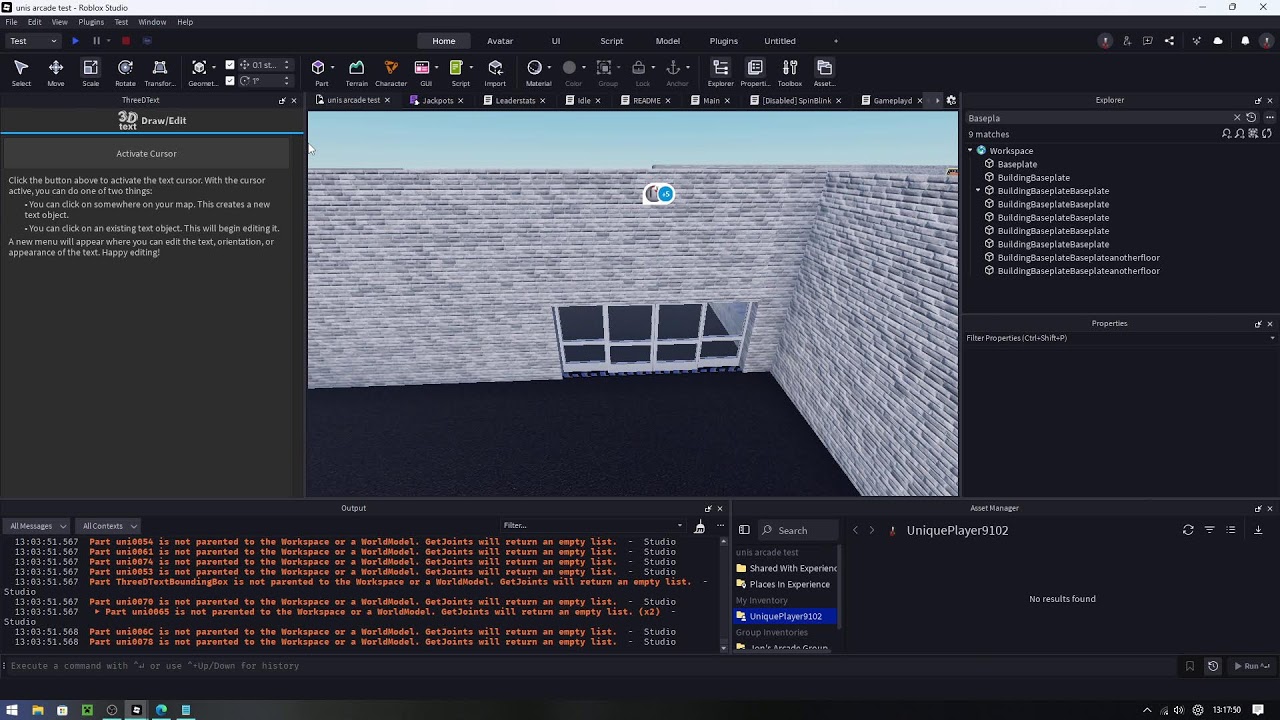Open Places In Experience folder
The width and height of the screenshot is (1280, 720).
[783, 584]
